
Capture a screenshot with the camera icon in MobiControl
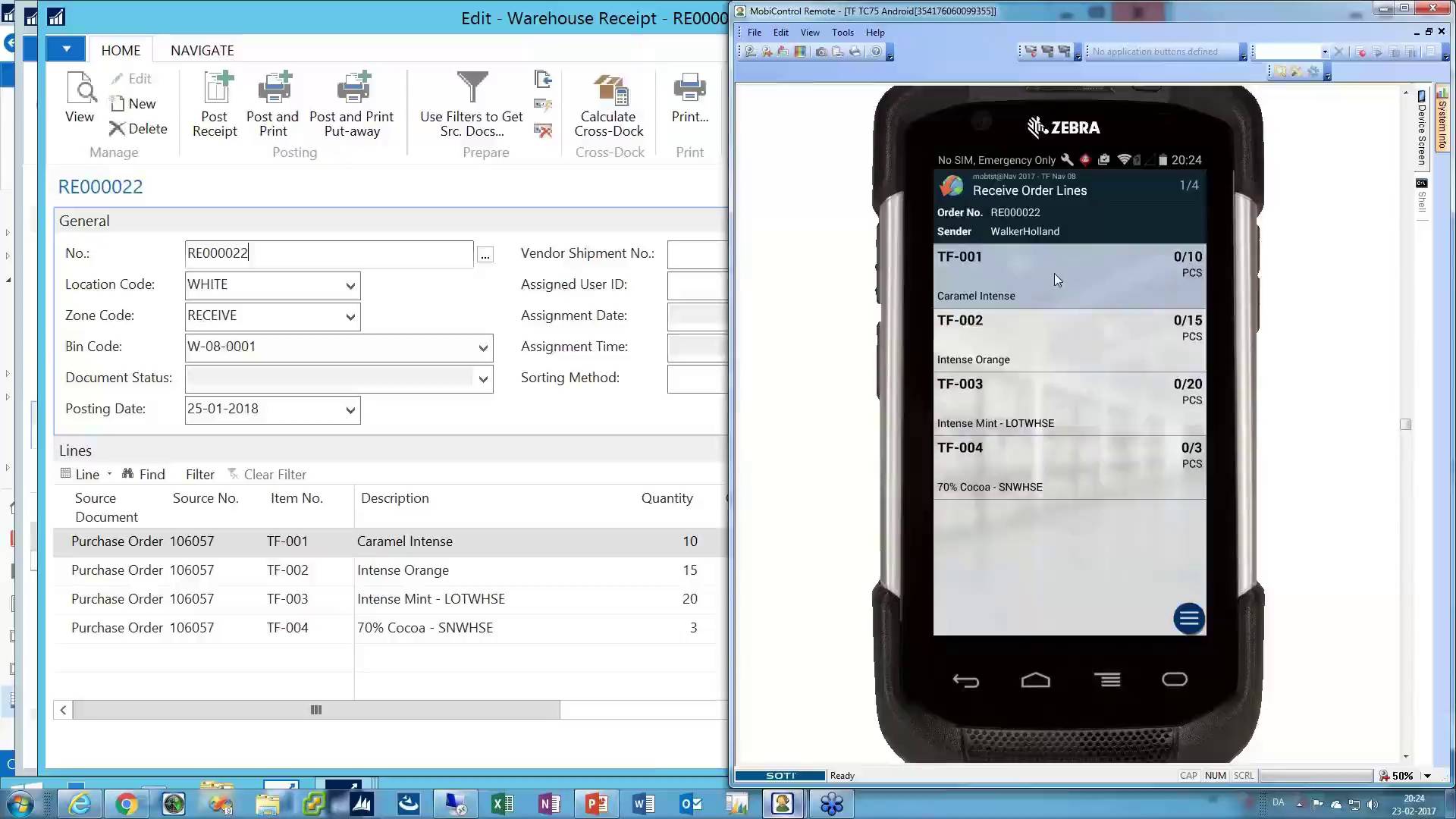pyautogui.click(x=821, y=52)
